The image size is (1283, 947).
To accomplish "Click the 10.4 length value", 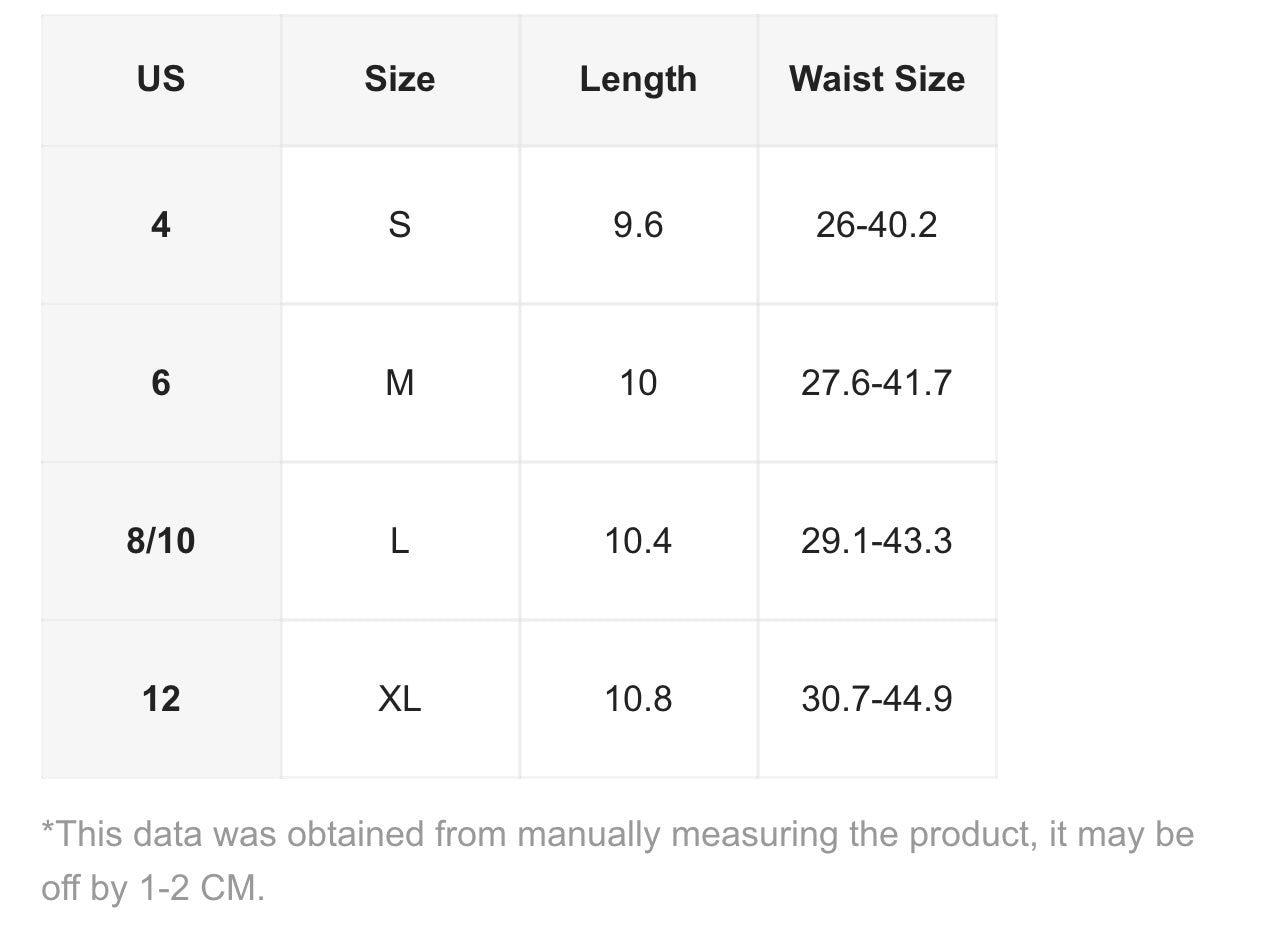I will (x=638, y=541).
